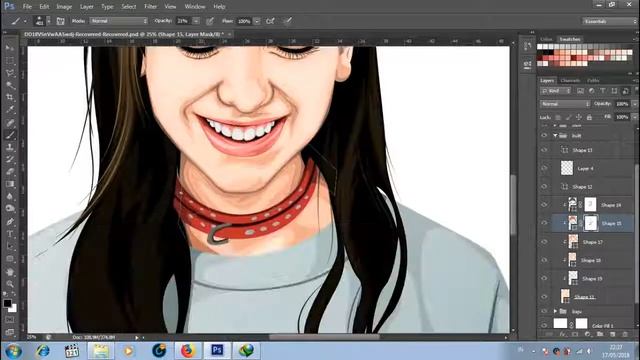Collapse the expanded layer group
640x360 pixels.
coord(555,136)
